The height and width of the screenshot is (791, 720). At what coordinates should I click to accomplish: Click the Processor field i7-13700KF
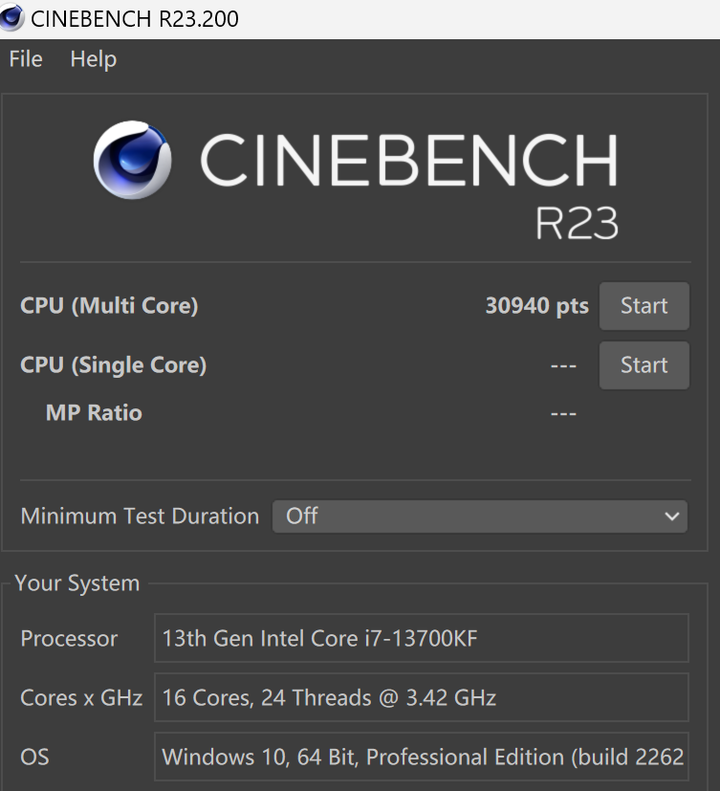(x=421, y=638)
